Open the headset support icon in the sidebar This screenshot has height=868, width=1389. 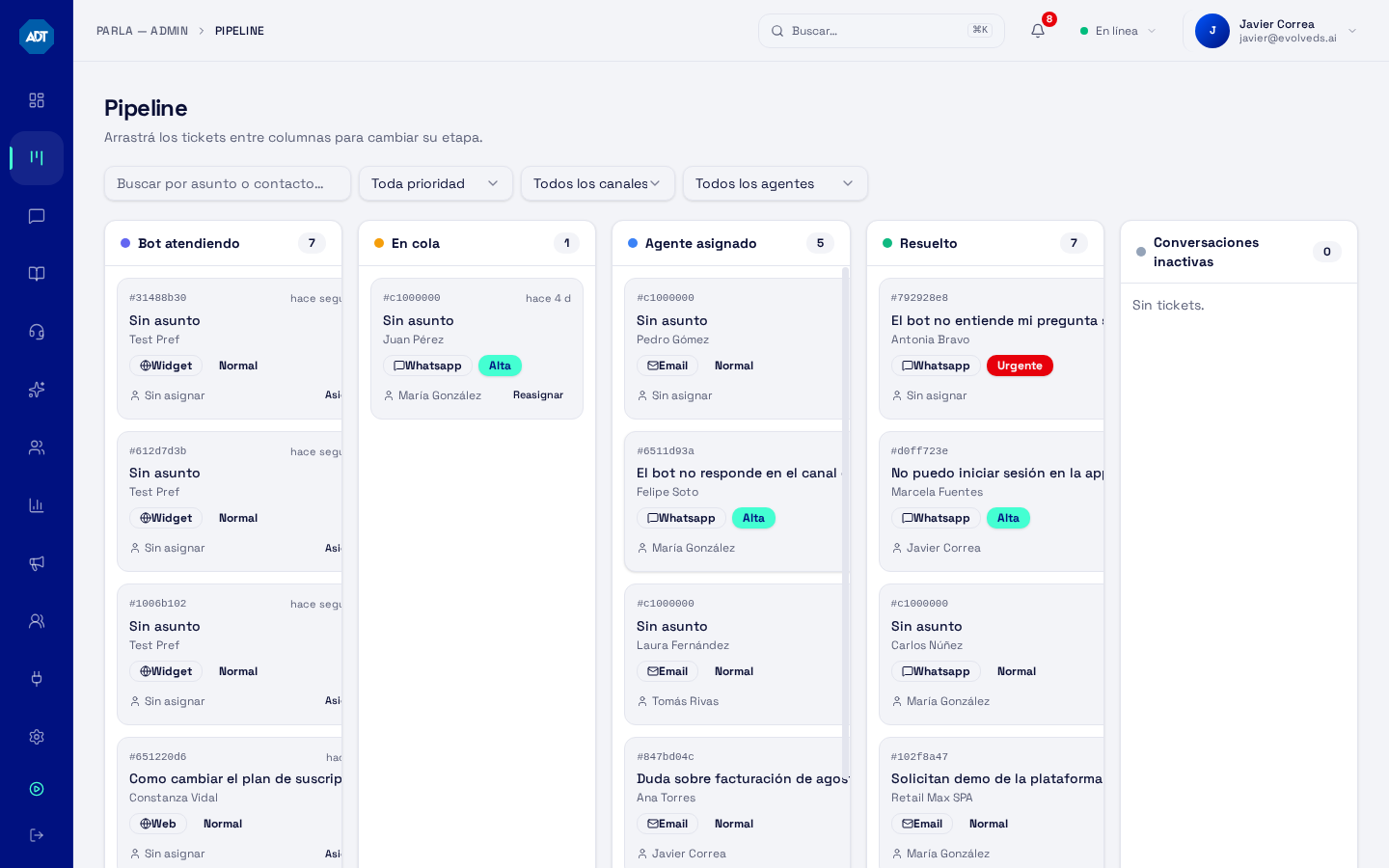37,332
